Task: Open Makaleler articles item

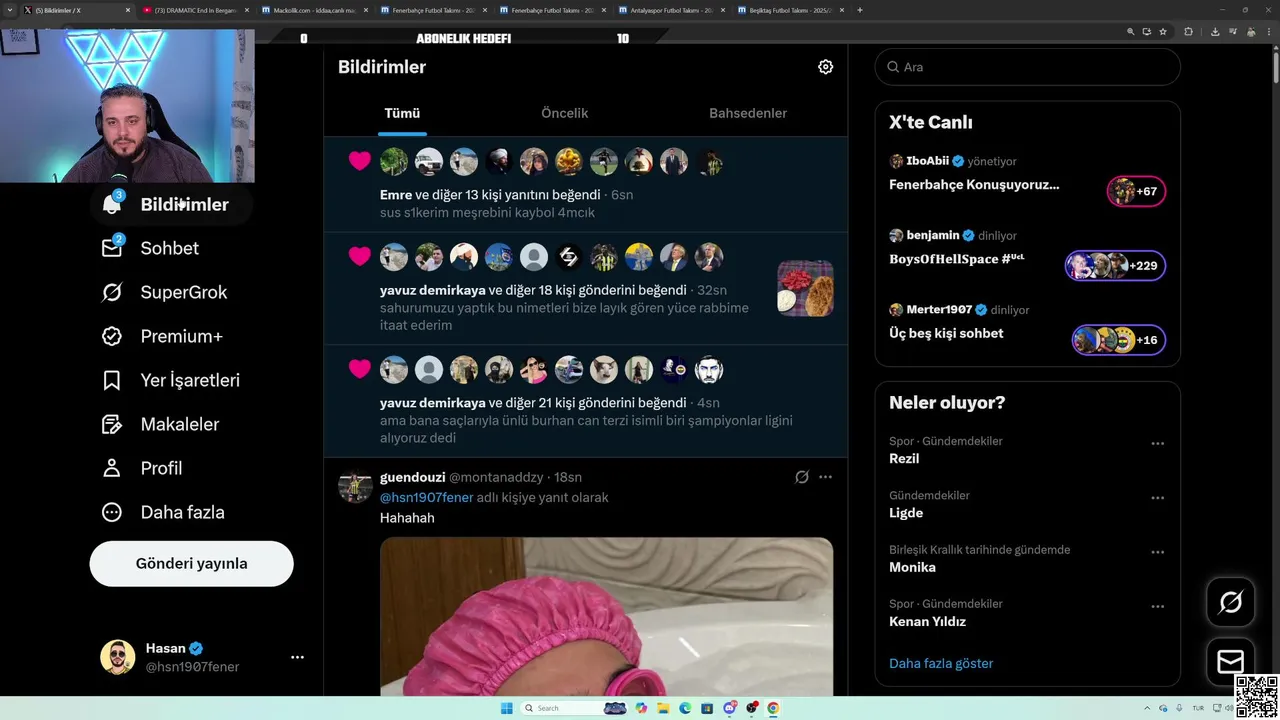Action: 160,424
